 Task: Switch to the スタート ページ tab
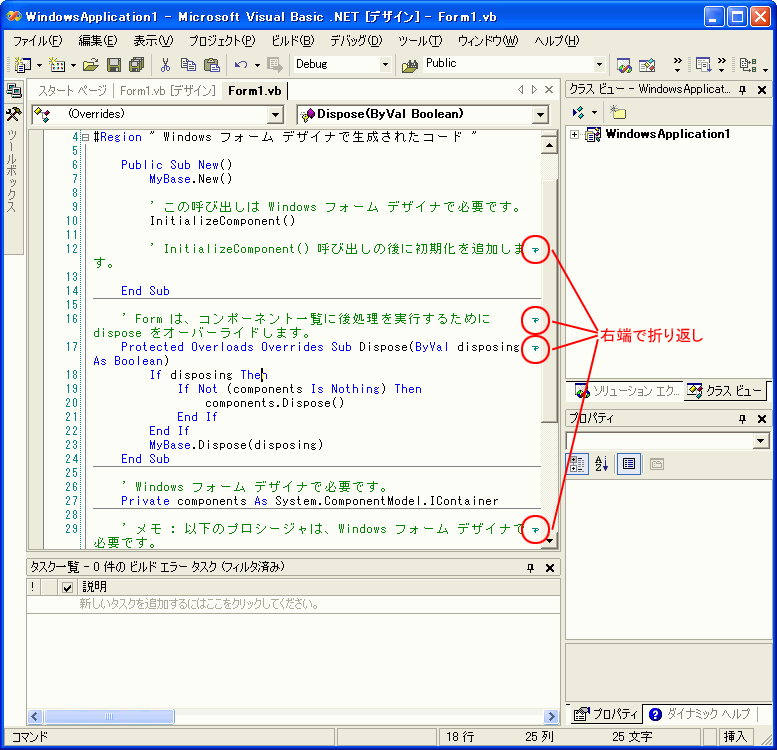(72, 91)
